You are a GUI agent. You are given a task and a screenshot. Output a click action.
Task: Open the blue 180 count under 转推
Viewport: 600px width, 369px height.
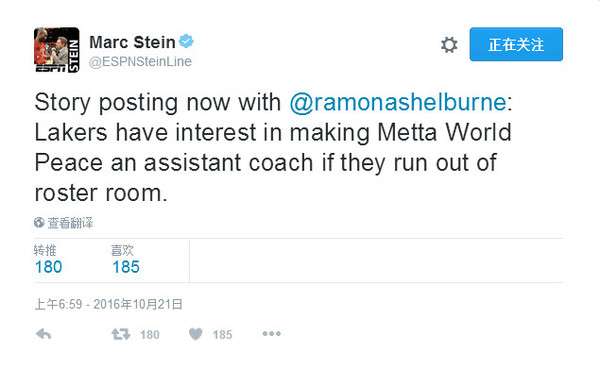[49, 267]
